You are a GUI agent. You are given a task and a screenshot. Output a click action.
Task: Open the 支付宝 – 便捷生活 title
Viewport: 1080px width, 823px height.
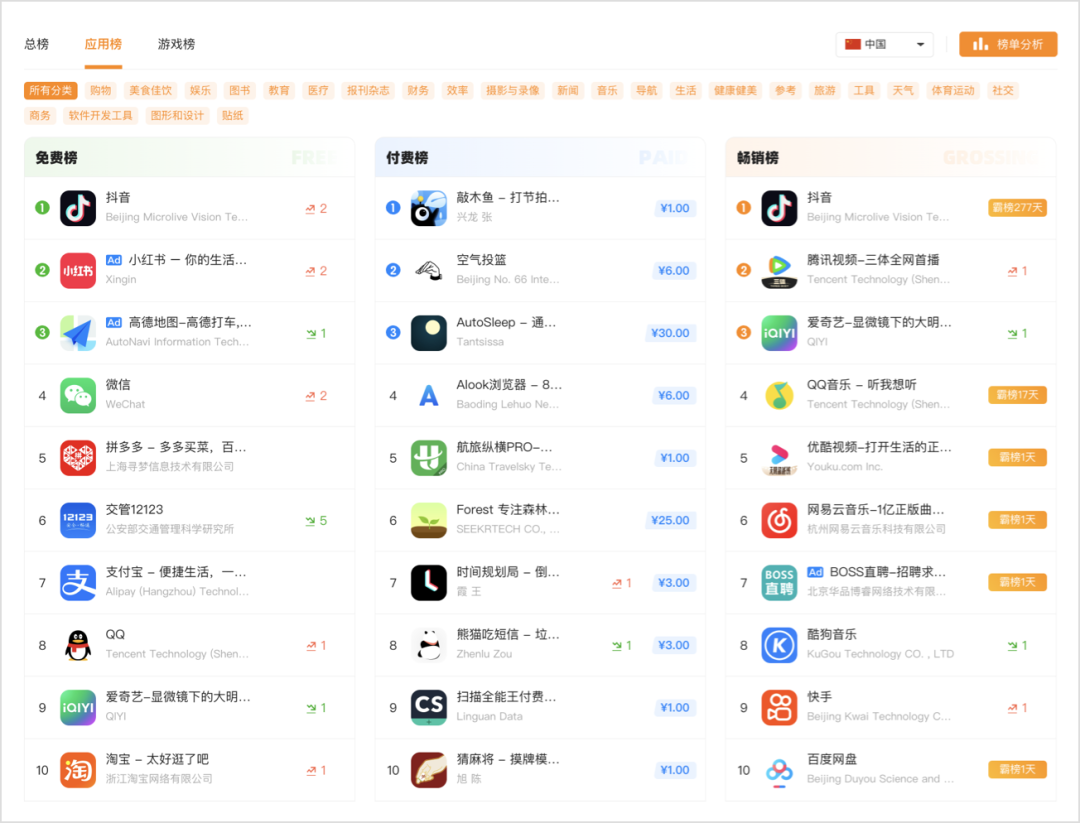(x=176, y=572)
